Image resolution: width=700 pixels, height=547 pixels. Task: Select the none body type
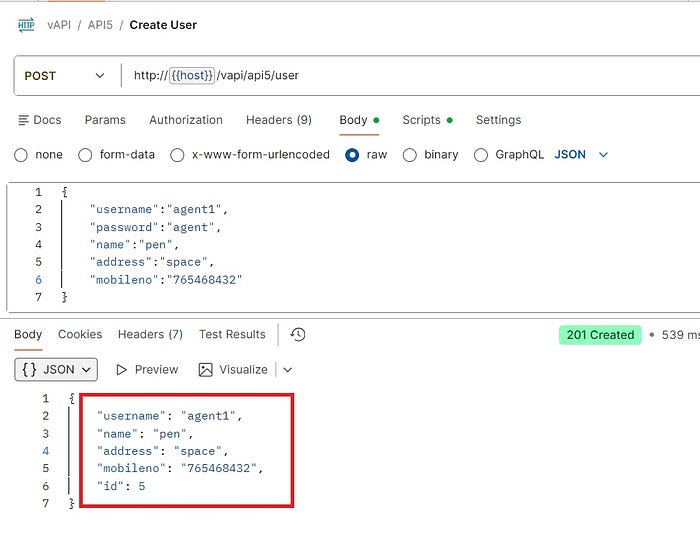click(21, 155)
